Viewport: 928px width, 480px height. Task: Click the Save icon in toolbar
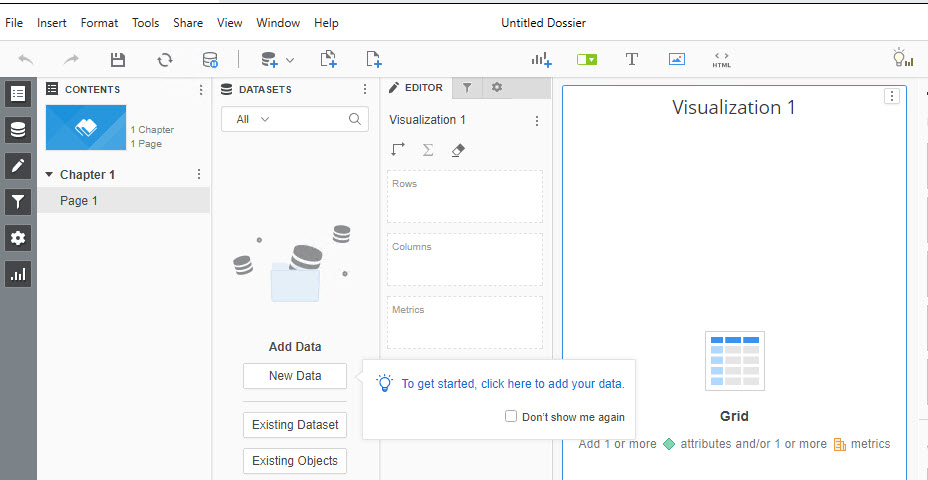118,60
